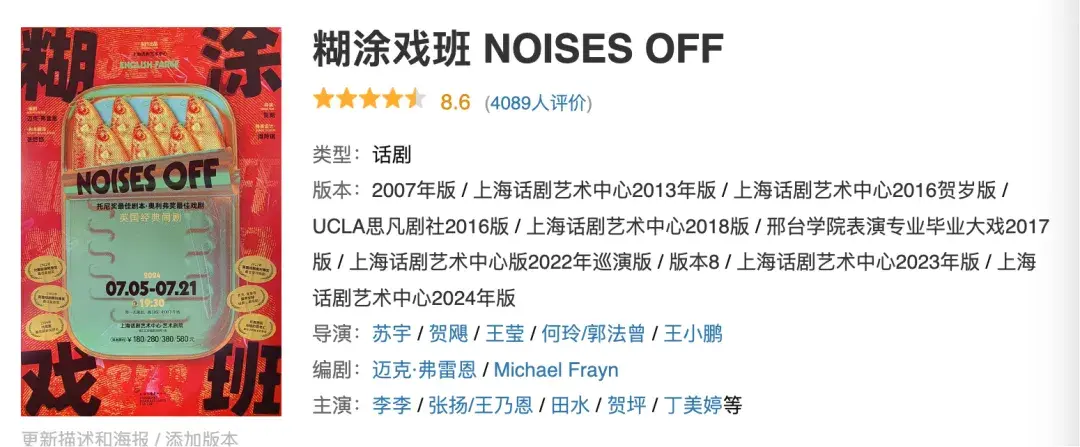Click the 8.6 rating score
1080x447 pixels.
pyautogui.click(x=455, y=101)
